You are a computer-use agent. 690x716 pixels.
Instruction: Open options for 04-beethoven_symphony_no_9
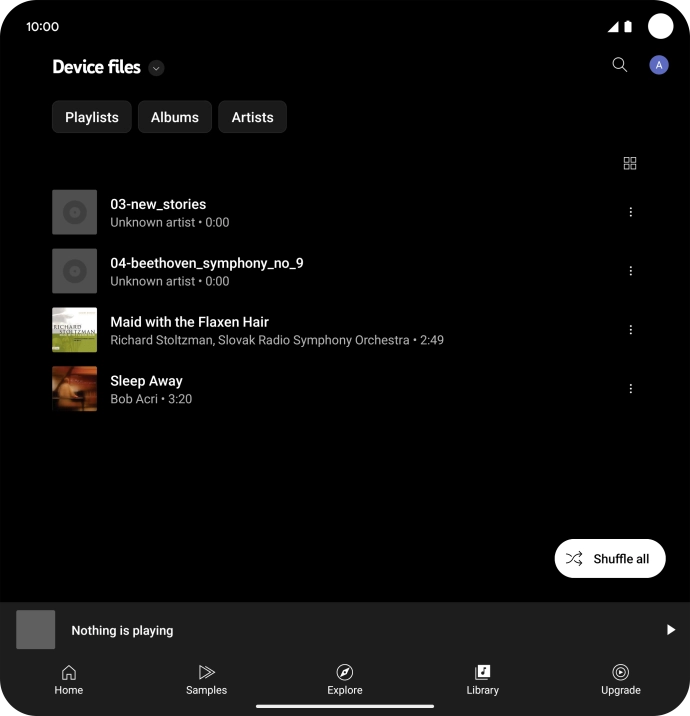coord(630,271)
